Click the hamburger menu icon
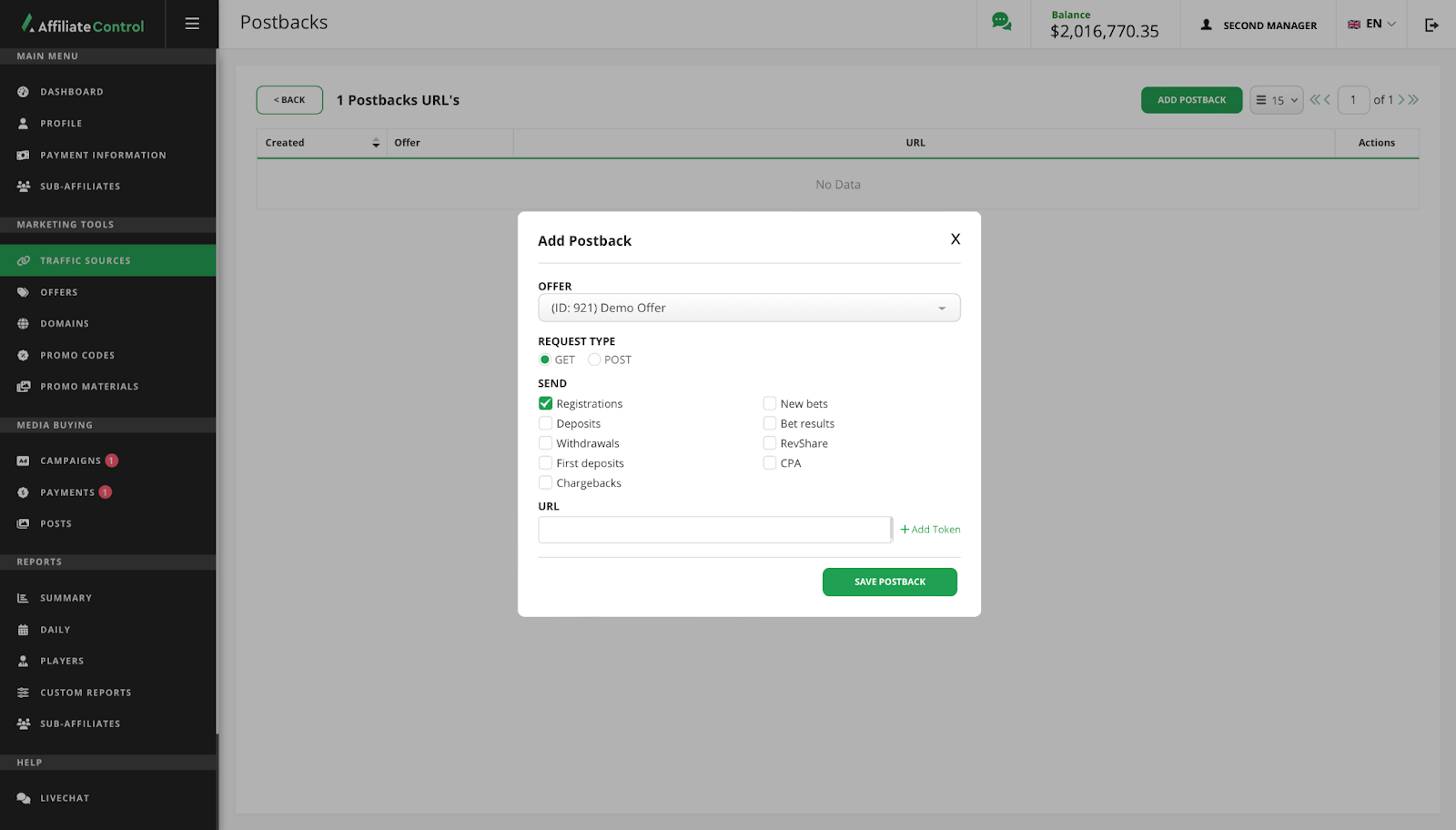The width and height of the screenshot is (1456, 830). (192, 24)
